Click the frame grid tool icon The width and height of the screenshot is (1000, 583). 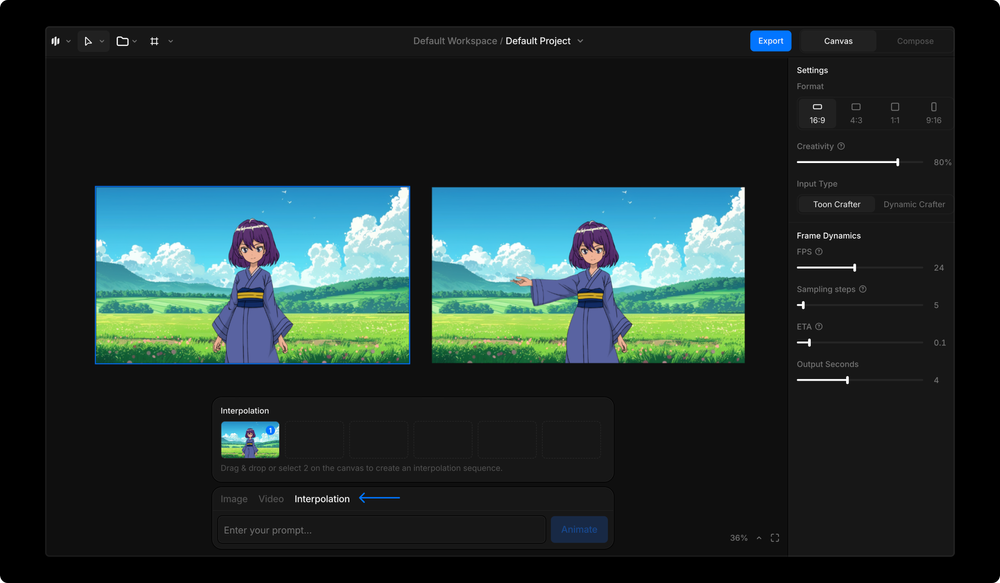(x=154, y=41)
